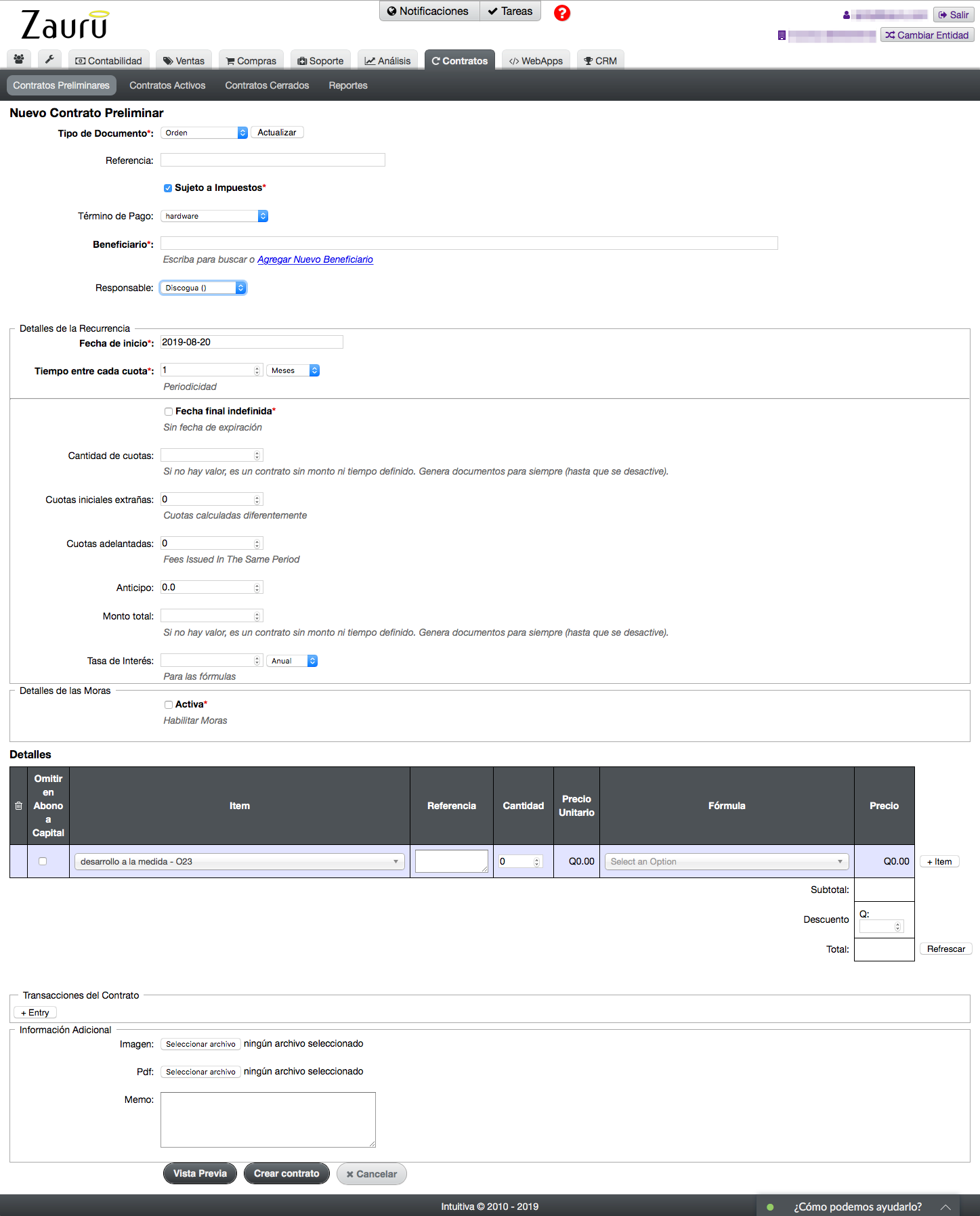Click in the Beneficiario search field
Viewport: 980px width, 1216px height.
pyautogui.click(x=469, y=243)
